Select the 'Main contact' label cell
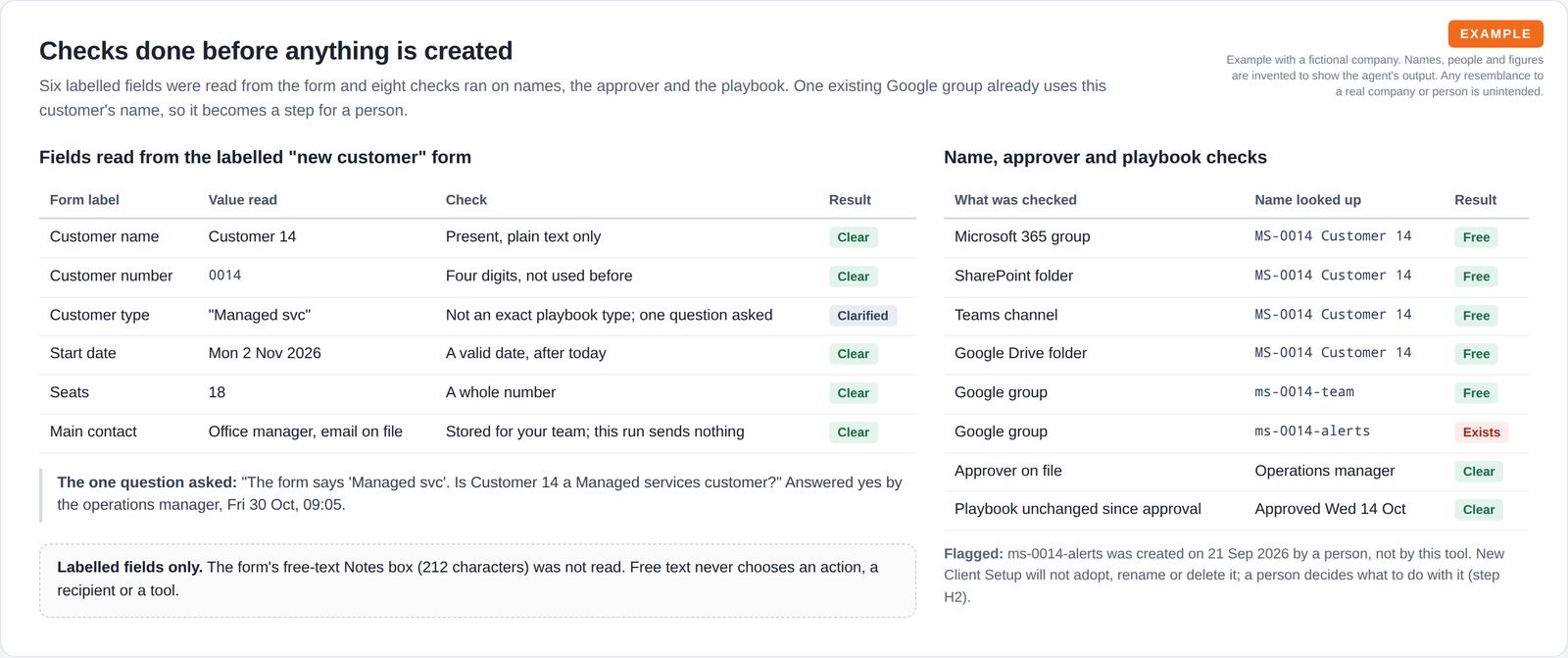The image size is (1568, 658). click(x=93, y=431)
